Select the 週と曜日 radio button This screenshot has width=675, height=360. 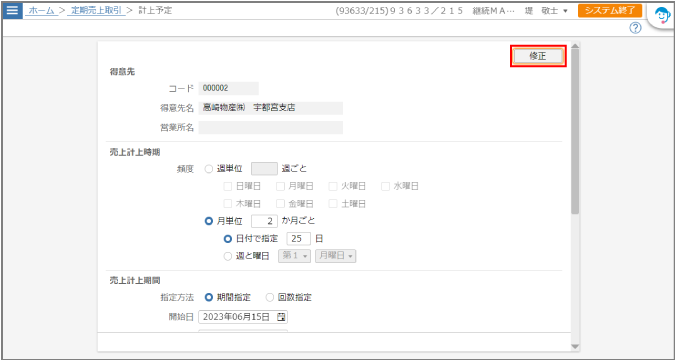[228, 256]
